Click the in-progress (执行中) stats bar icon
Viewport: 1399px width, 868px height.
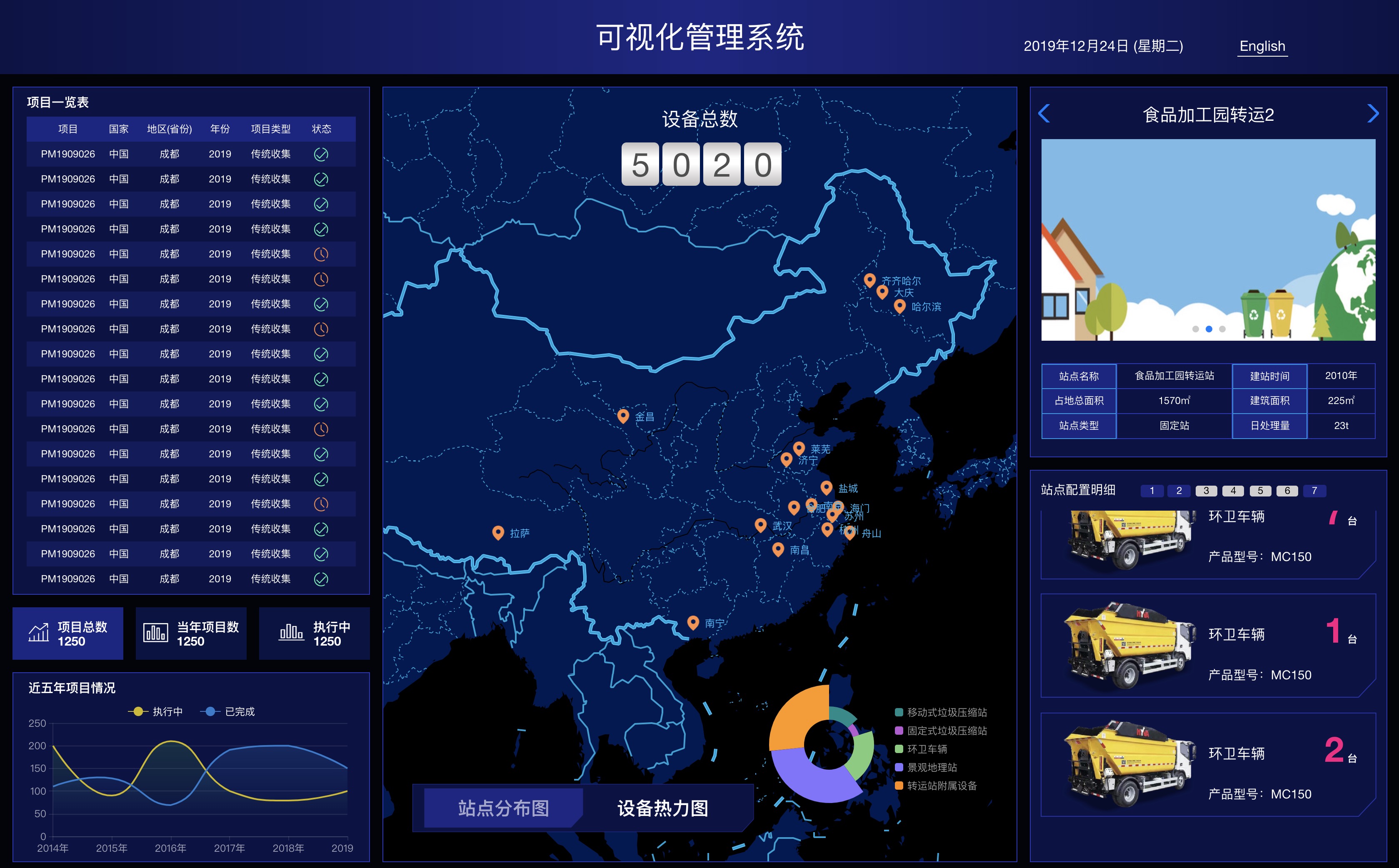tap(291, 633)
